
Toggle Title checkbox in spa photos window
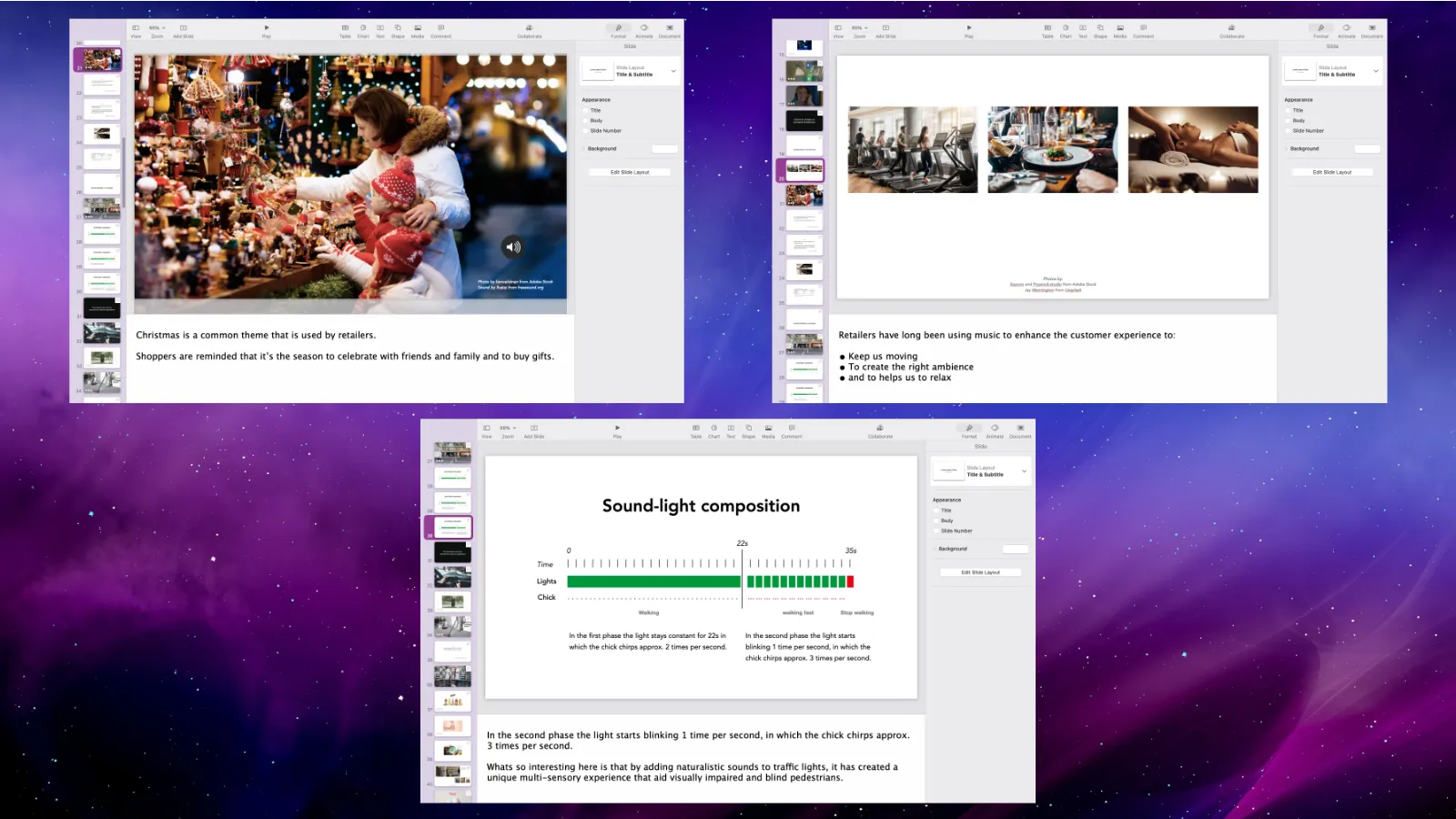pyautogui.click(x=1288, y=110)
